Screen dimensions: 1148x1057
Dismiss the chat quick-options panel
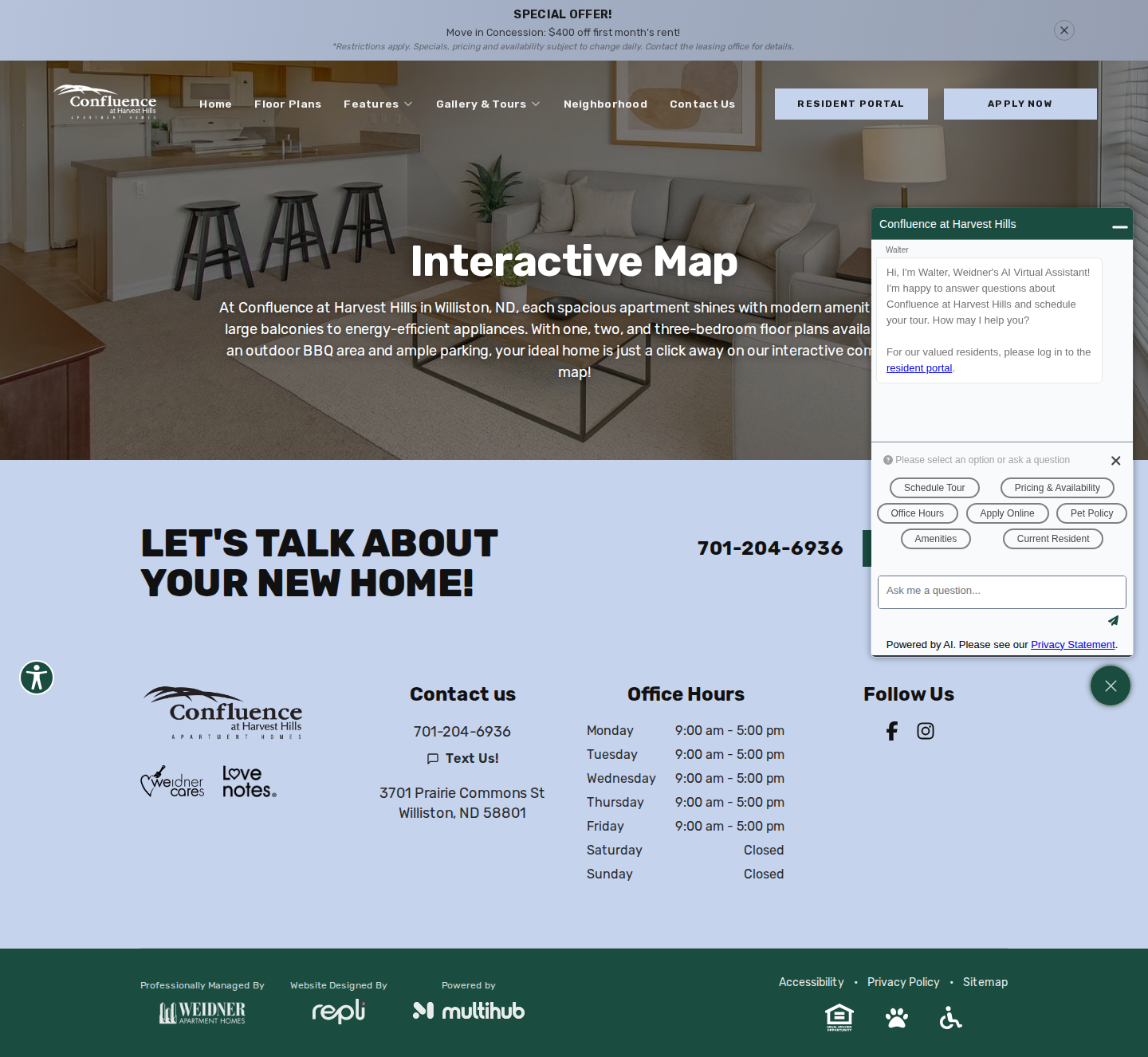(1116, 461)
